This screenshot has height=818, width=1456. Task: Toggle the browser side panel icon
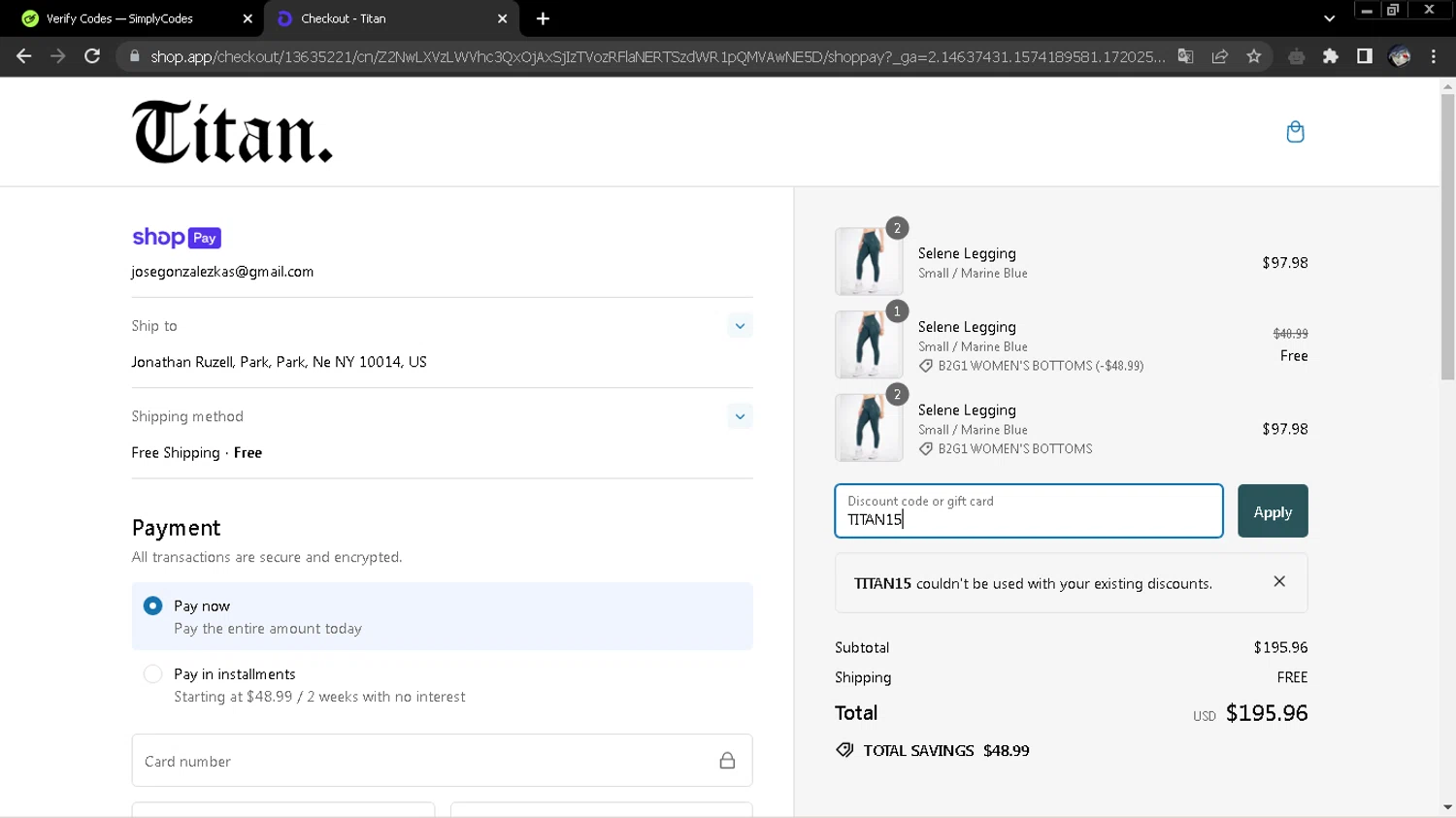(x=1365, y=56)
